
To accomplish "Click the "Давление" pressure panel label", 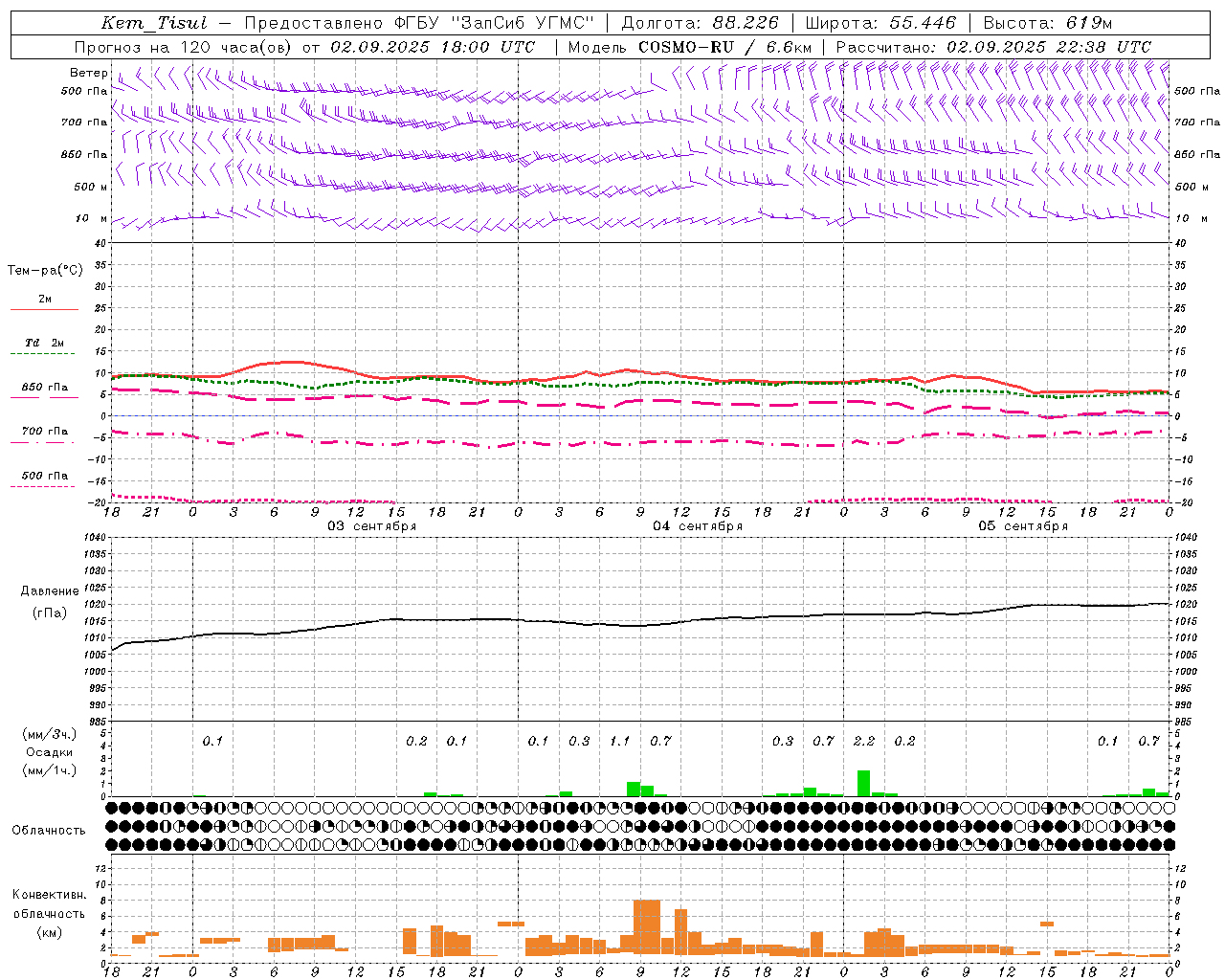I will click(49, 591).
